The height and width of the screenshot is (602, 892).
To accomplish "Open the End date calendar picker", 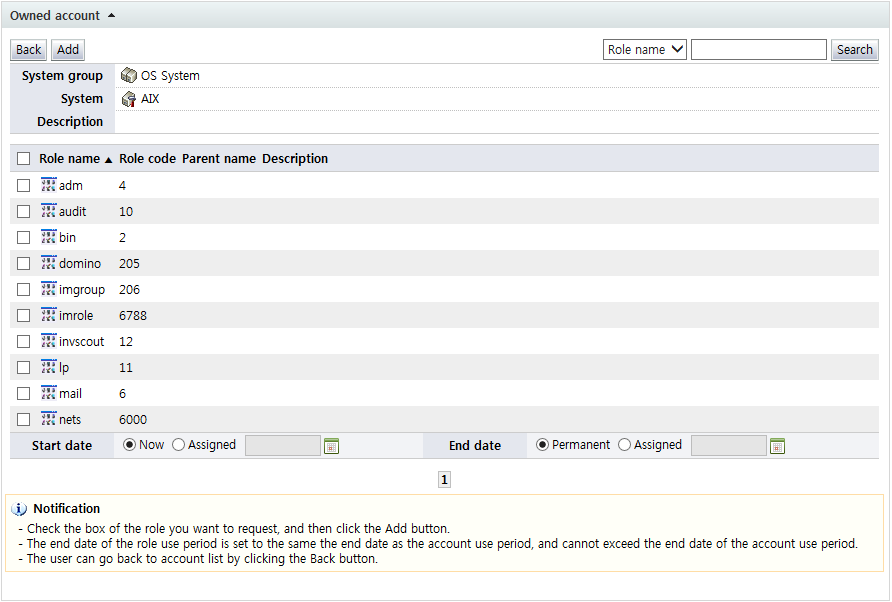I will (x=777, y=446).
